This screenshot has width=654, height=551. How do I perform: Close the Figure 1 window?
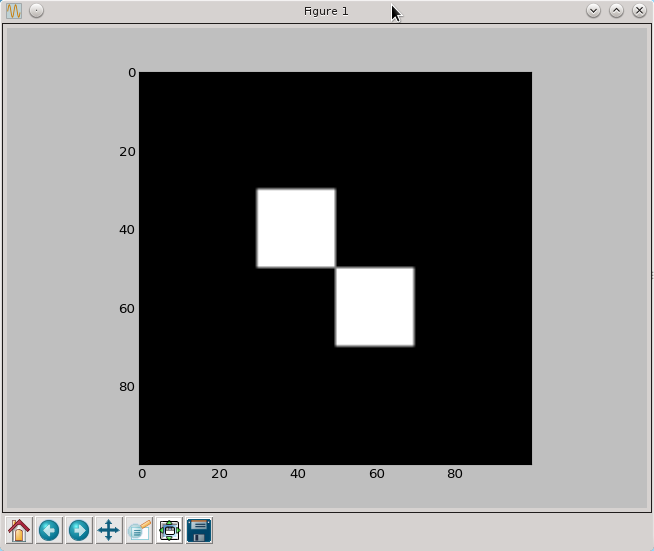coord(638,11)
